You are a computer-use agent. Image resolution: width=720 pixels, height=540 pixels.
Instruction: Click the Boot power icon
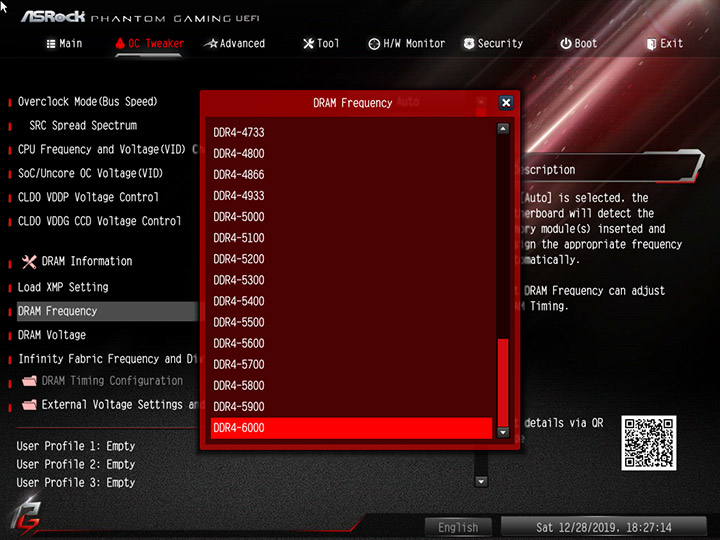click(x=566, y=44)
